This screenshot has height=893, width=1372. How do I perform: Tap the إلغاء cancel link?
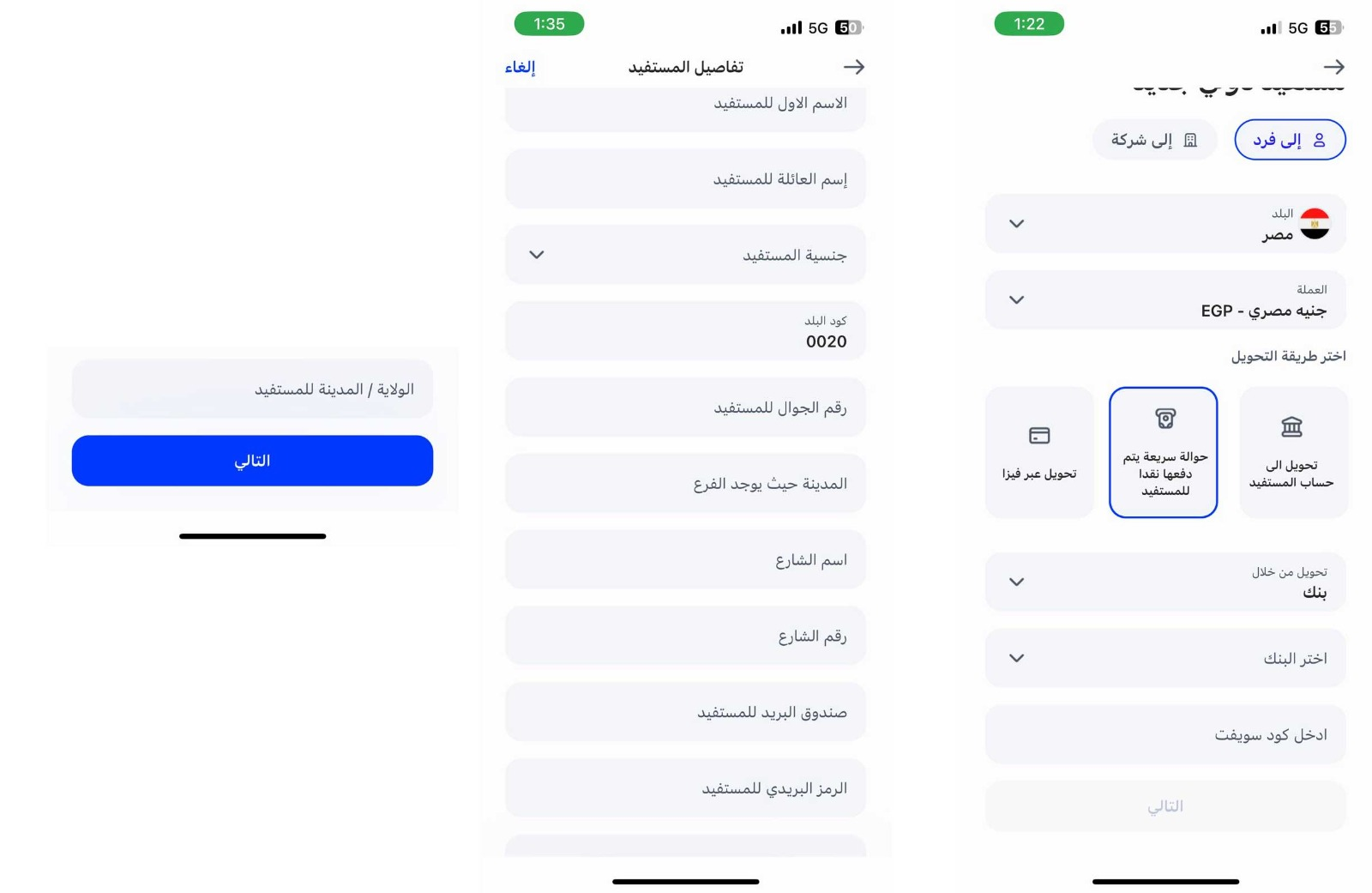[520, 67]
